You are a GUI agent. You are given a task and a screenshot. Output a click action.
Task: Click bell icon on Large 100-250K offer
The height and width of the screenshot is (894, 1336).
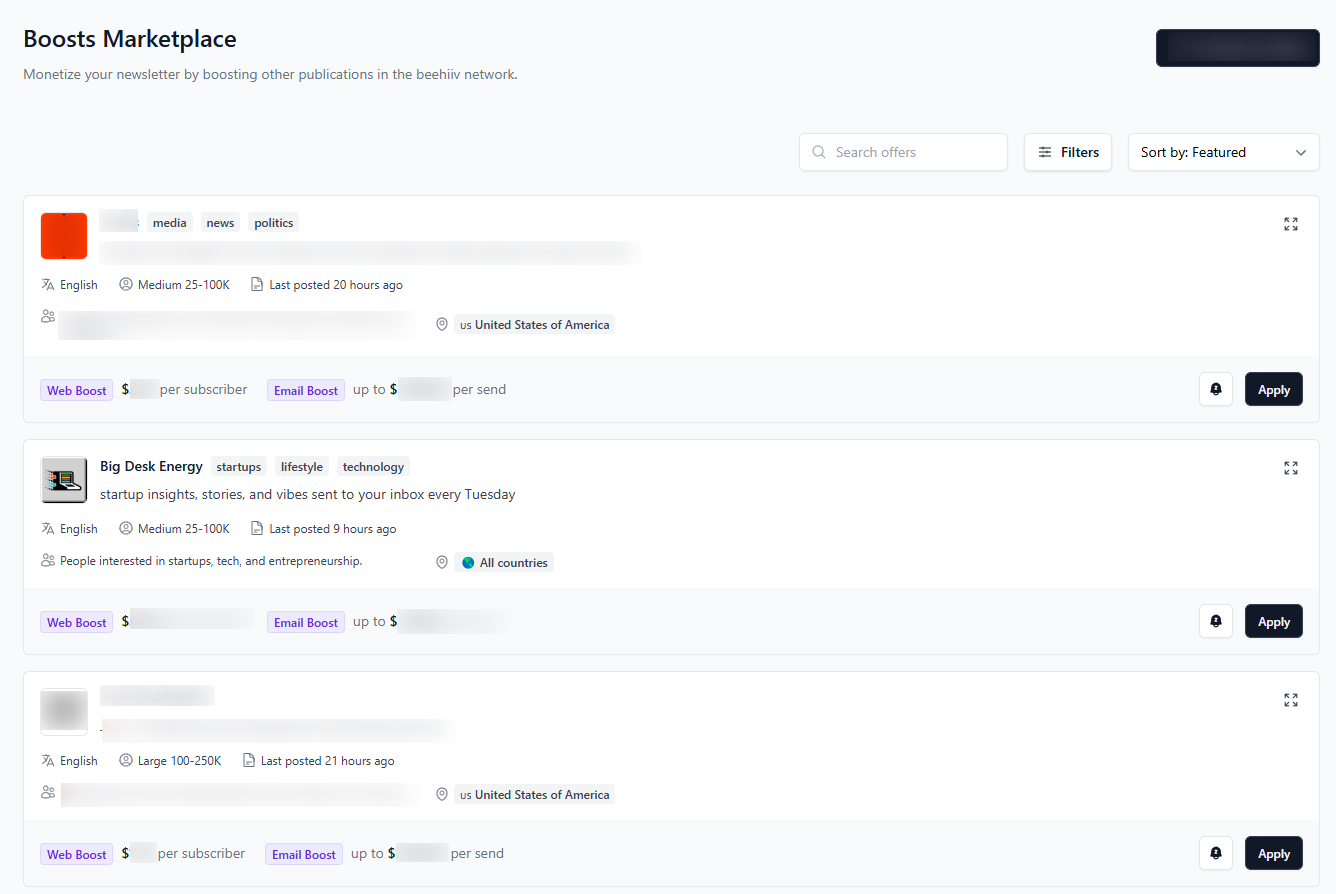coord(1215,853)
